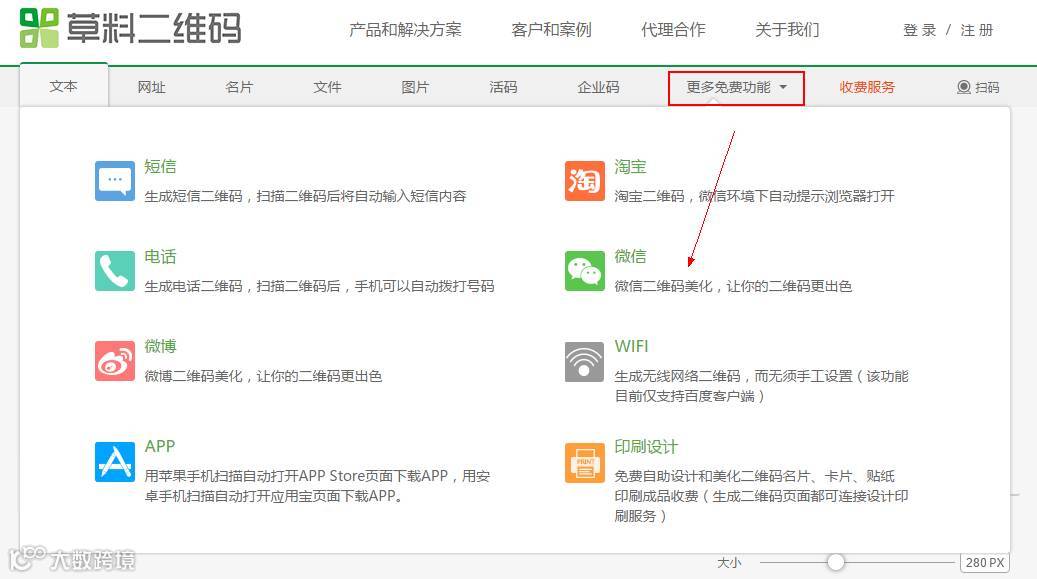The height and width of the screenshot is (579, 1037).
Task: Open 产品和解决方案 in the top navigation
Action: [405, 30]
